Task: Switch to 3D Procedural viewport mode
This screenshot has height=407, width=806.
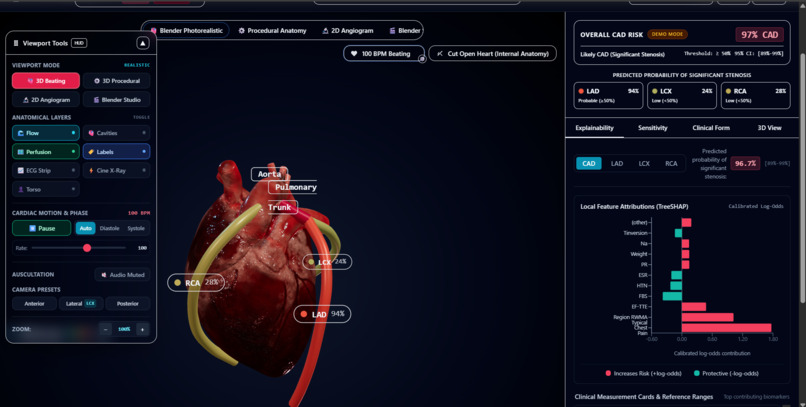Action: click(x=117, y=81)
